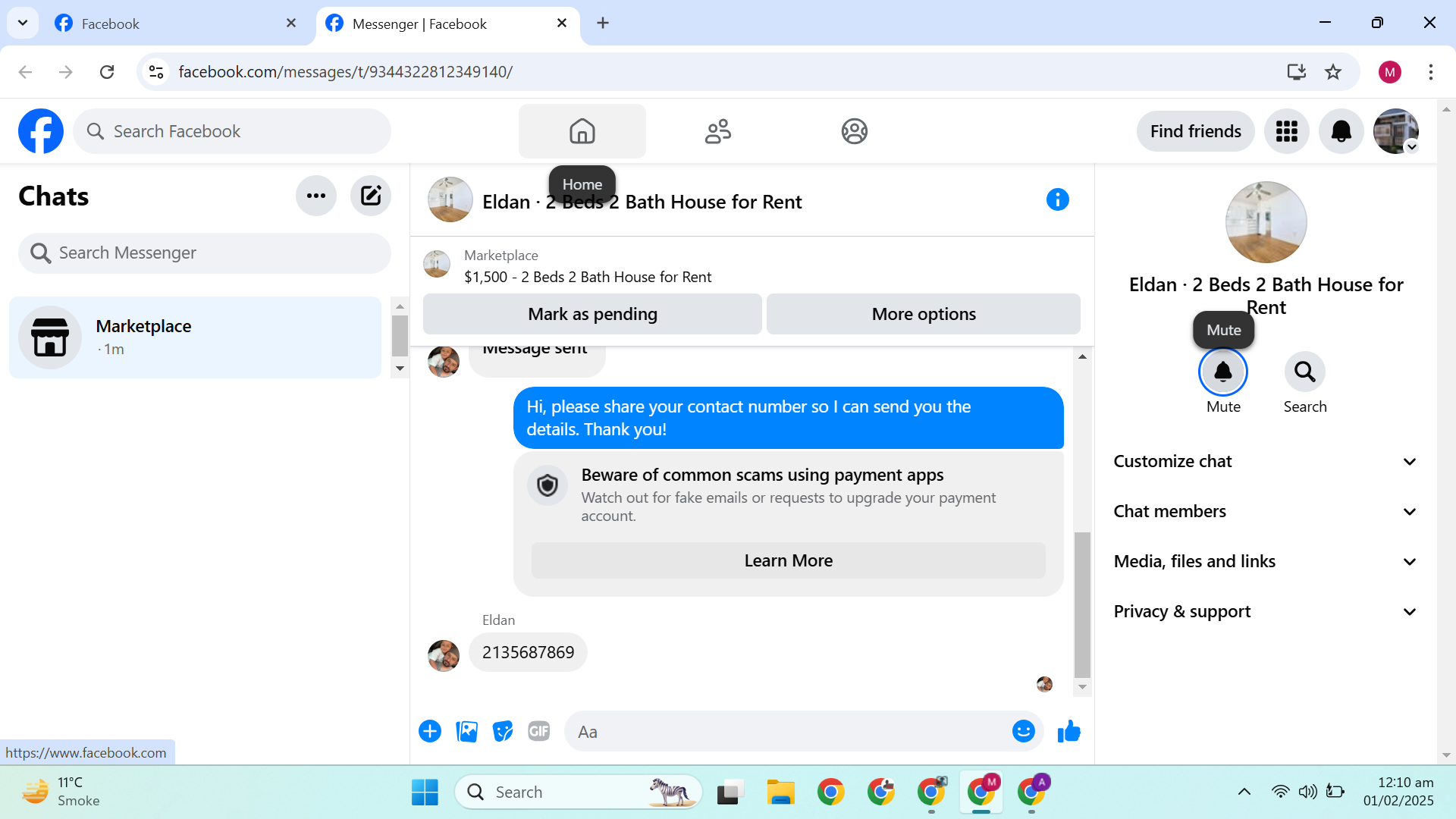Mute this conversation with bell icon
Viewport: 1456px width, 819px height.
(x=1223, y=372)
